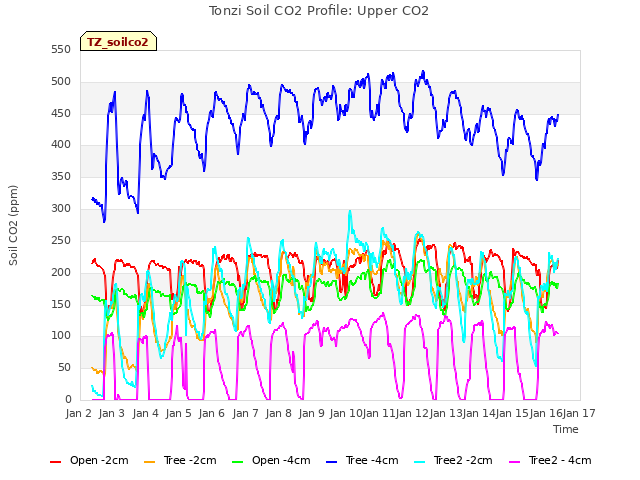Click the chart title Tonzi Soil CO2 Profile
The height and width of the screenshot is (480, 640).
(x=318, y=11)
